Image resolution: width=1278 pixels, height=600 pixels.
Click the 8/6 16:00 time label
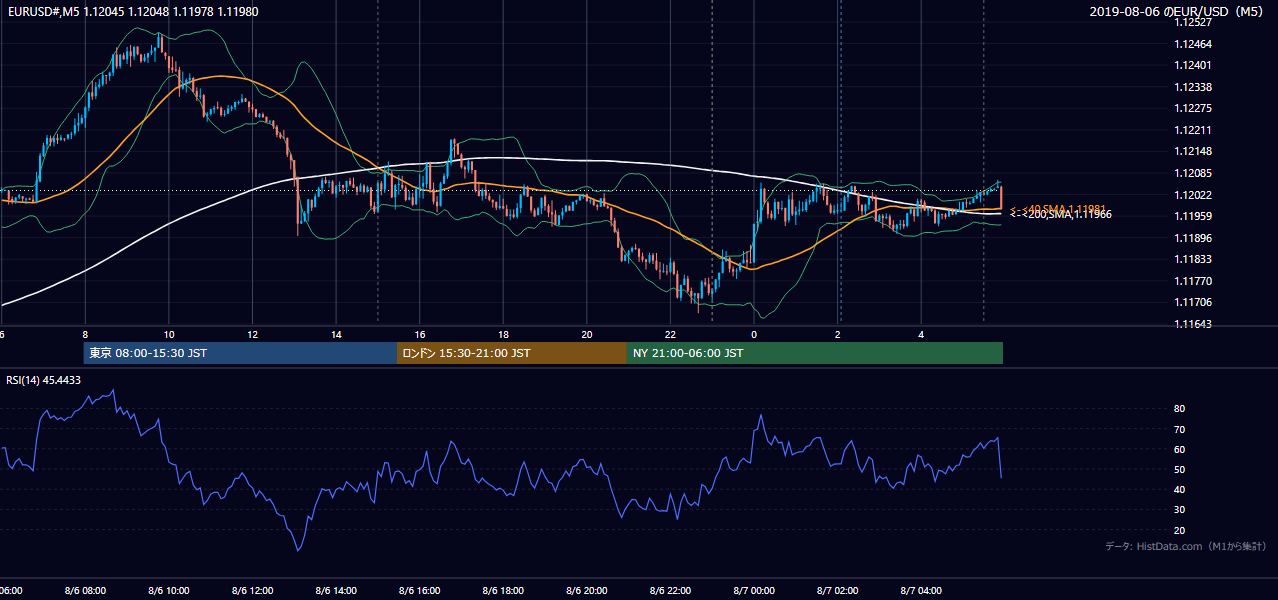click(x=420, y=591)
